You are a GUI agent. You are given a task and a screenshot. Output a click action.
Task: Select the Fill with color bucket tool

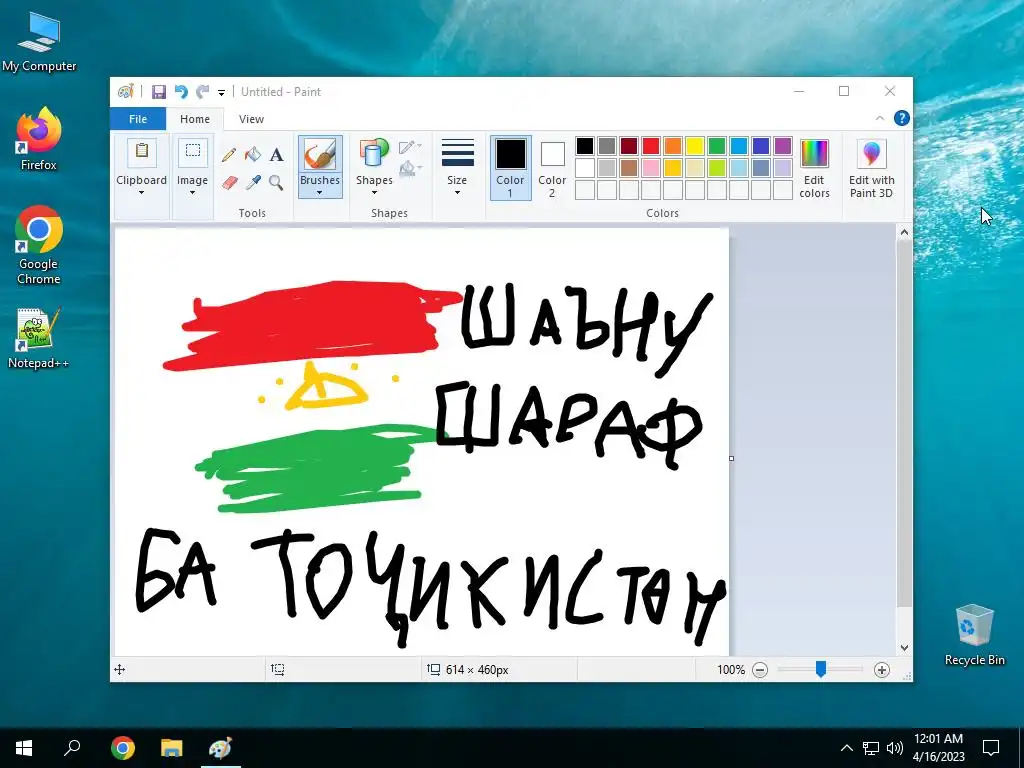click(x=253, y=155)
